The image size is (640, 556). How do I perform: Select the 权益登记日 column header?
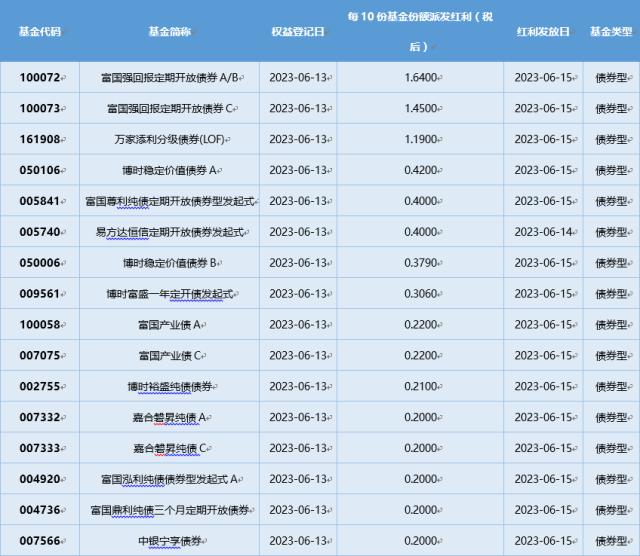coord(297,31)
